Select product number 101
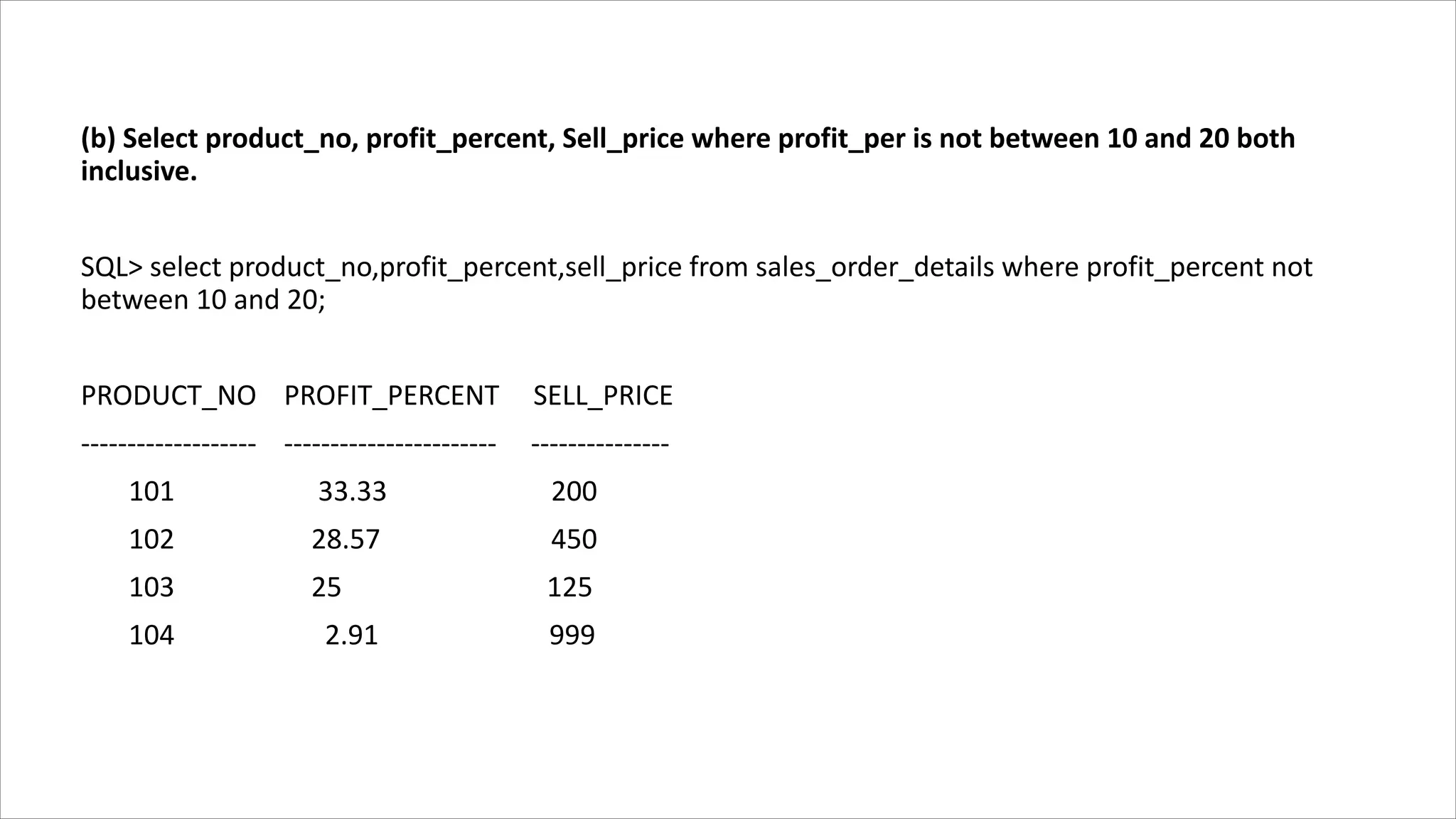 (x=151, y=491)
